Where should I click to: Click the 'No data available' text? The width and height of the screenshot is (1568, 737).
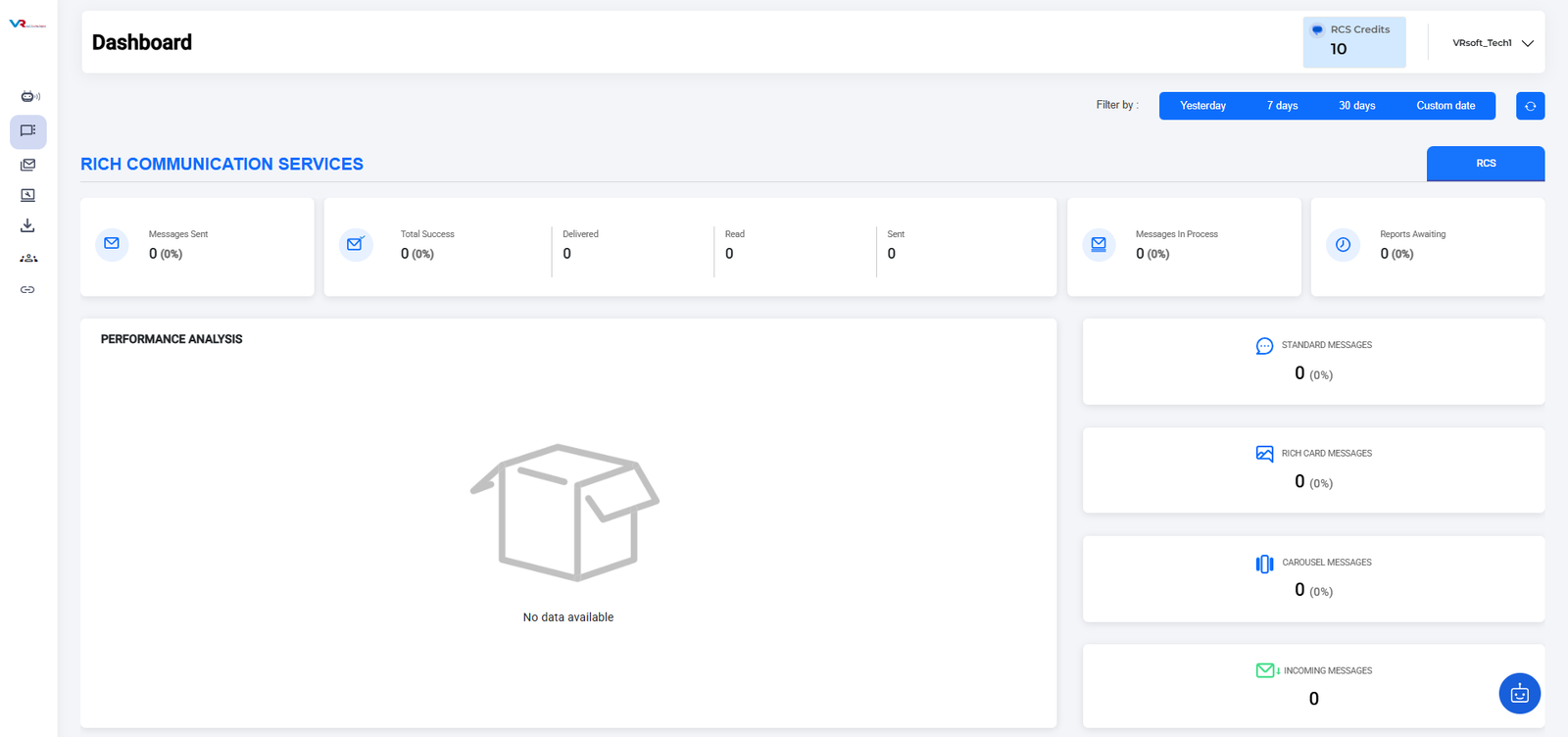[x=568, y=617]
